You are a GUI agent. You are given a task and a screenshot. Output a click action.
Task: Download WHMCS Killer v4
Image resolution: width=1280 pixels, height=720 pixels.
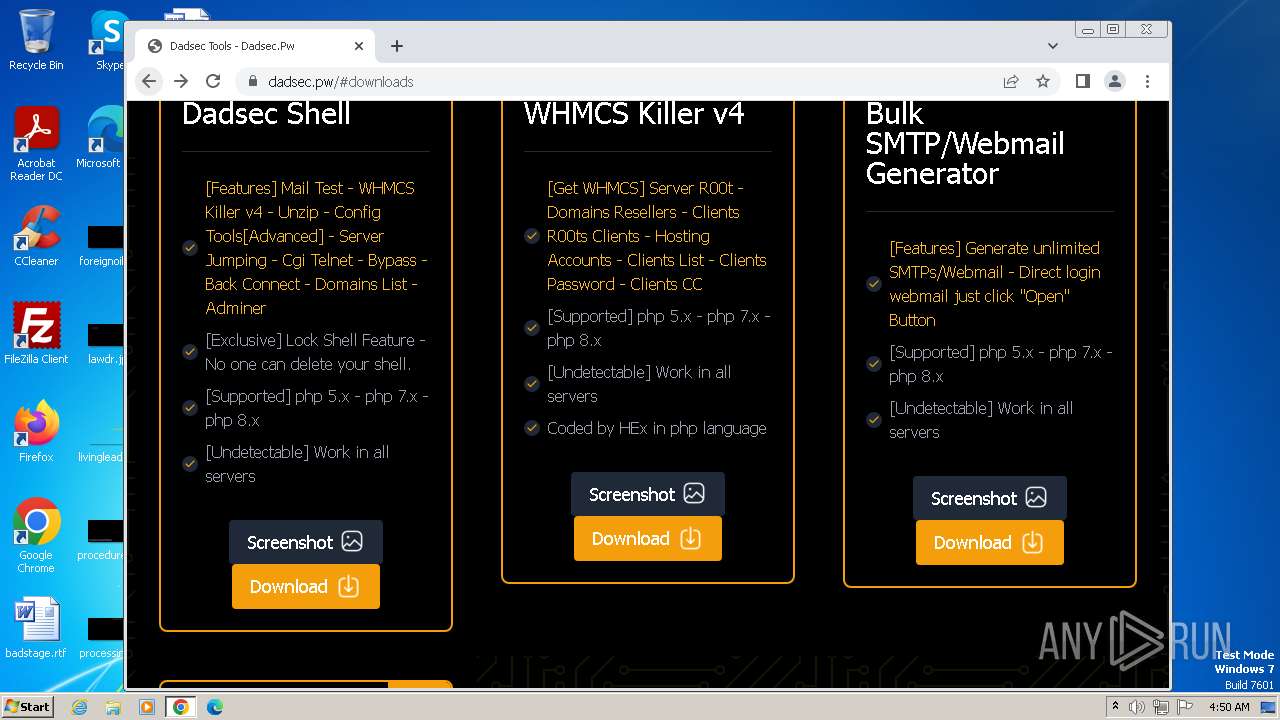pyautogui.click(x=647, y=538)
